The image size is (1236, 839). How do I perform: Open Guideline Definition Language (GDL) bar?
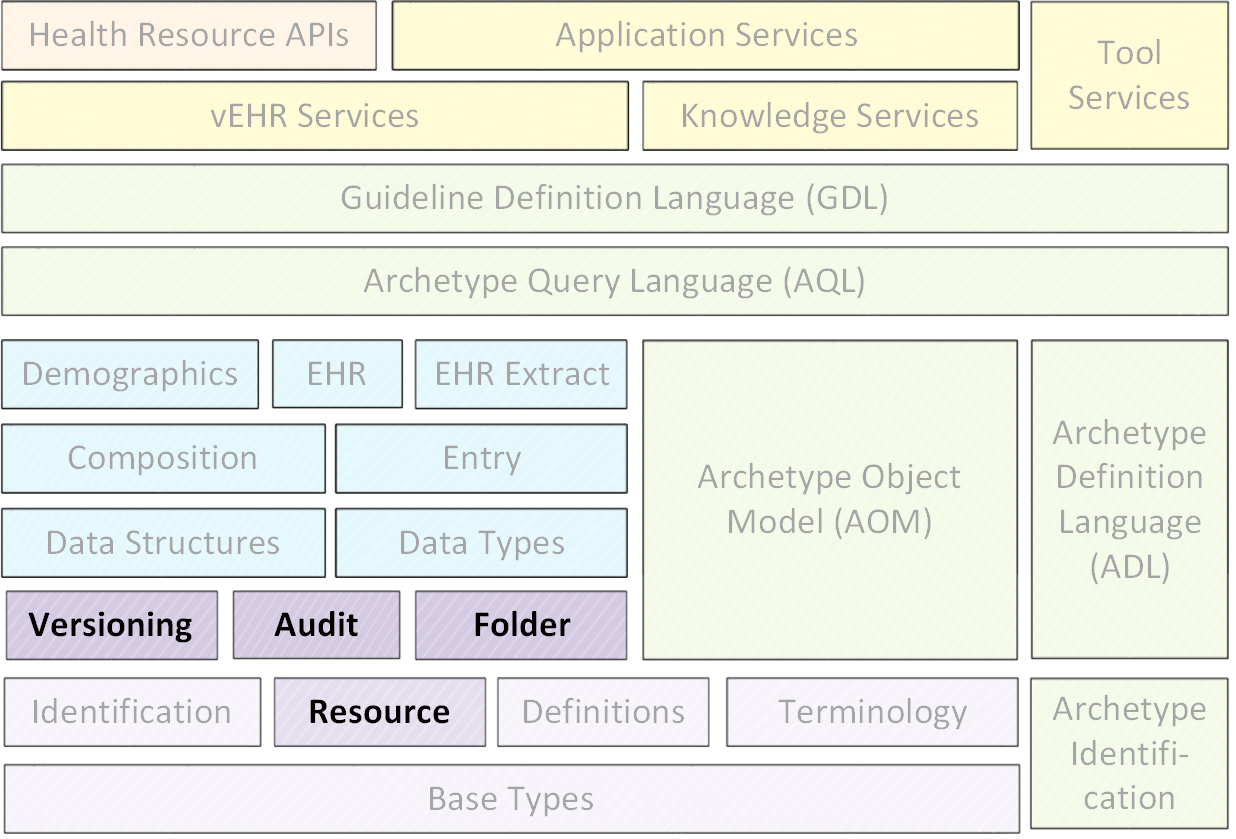coord(615,198)
